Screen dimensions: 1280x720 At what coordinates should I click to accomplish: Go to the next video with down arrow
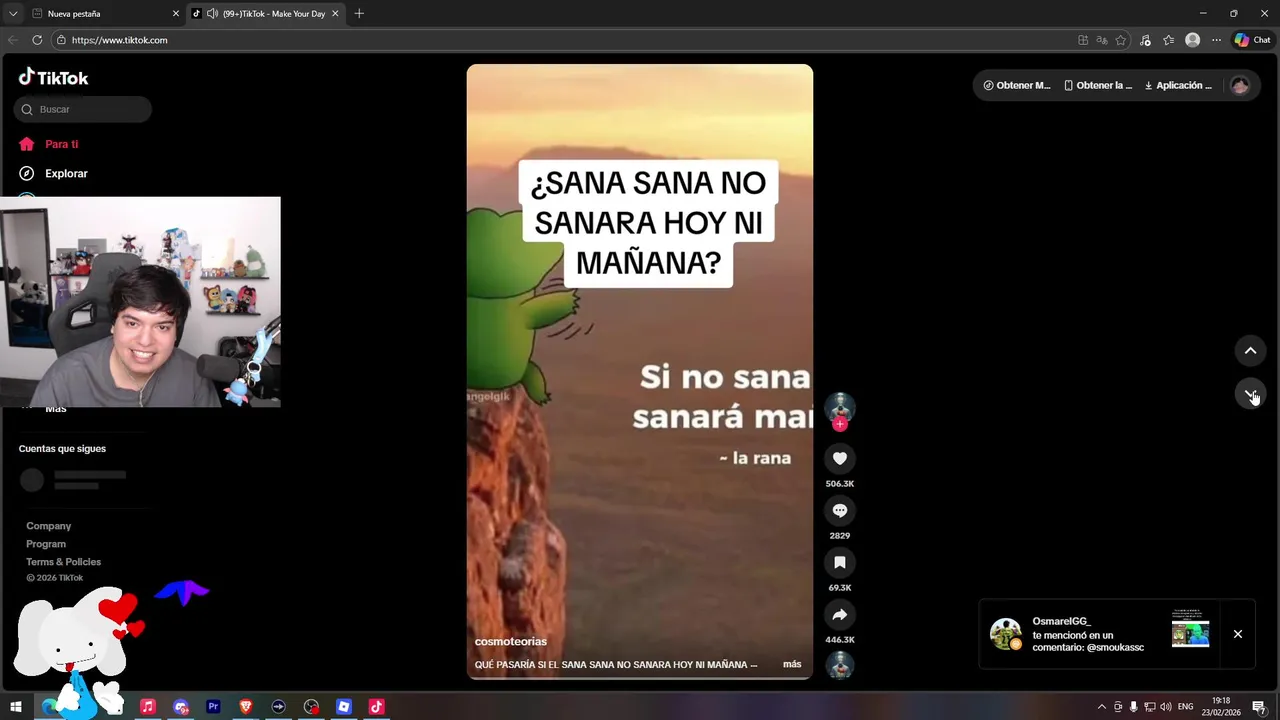coord(1250,394)
